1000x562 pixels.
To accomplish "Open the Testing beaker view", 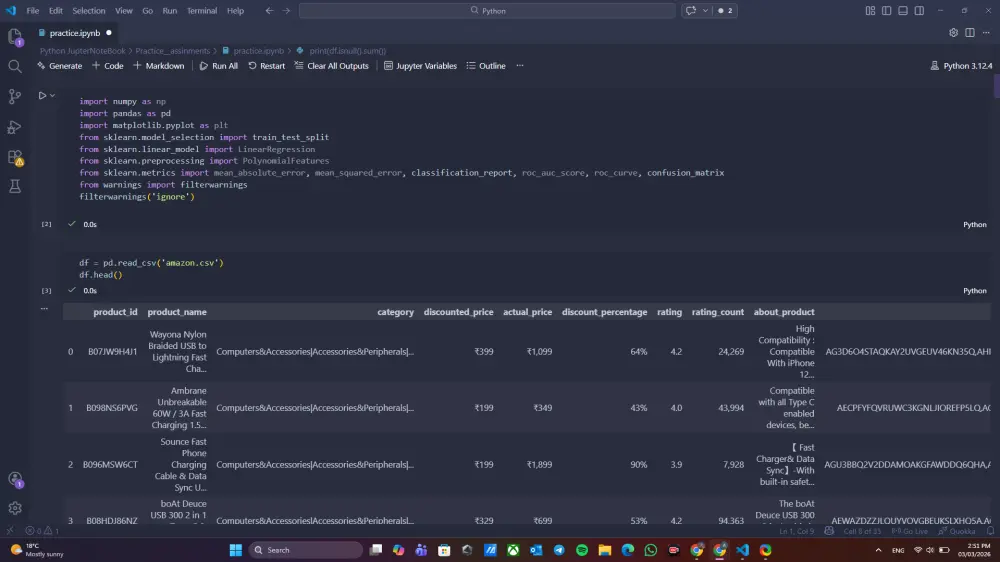I will coord(15,186).
